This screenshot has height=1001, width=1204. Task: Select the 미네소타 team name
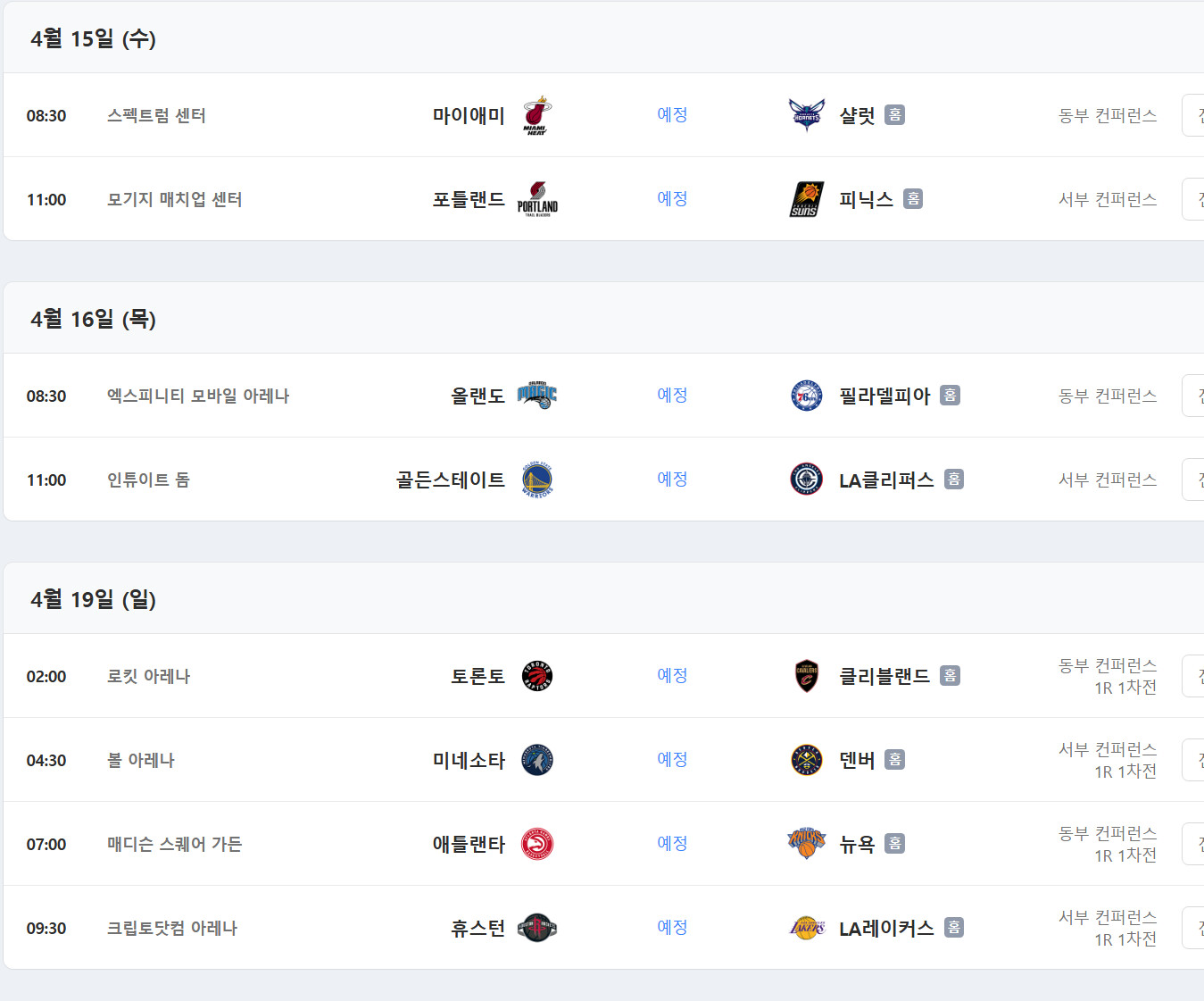coord(469,760)
